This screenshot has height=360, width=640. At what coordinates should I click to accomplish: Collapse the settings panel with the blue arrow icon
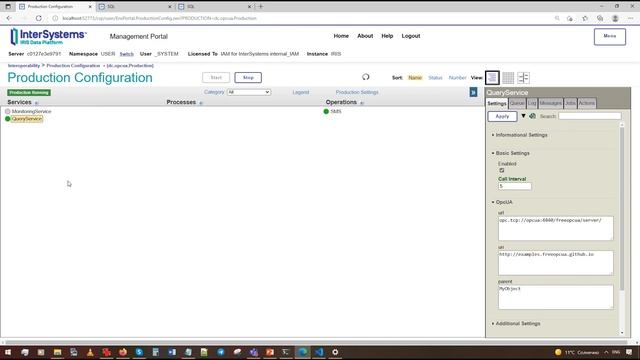click(x=473, y=92)
